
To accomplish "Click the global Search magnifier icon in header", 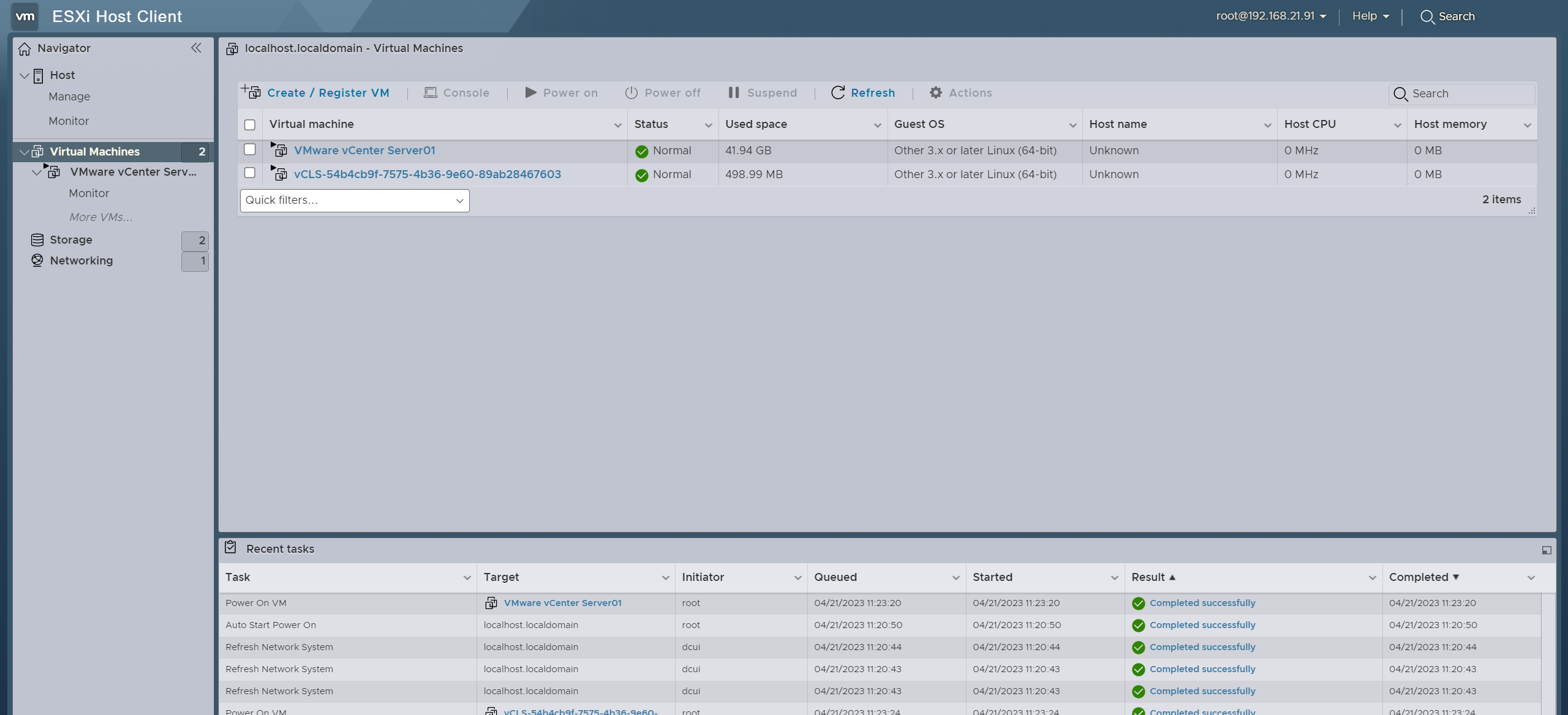I will coord(1427,17).
